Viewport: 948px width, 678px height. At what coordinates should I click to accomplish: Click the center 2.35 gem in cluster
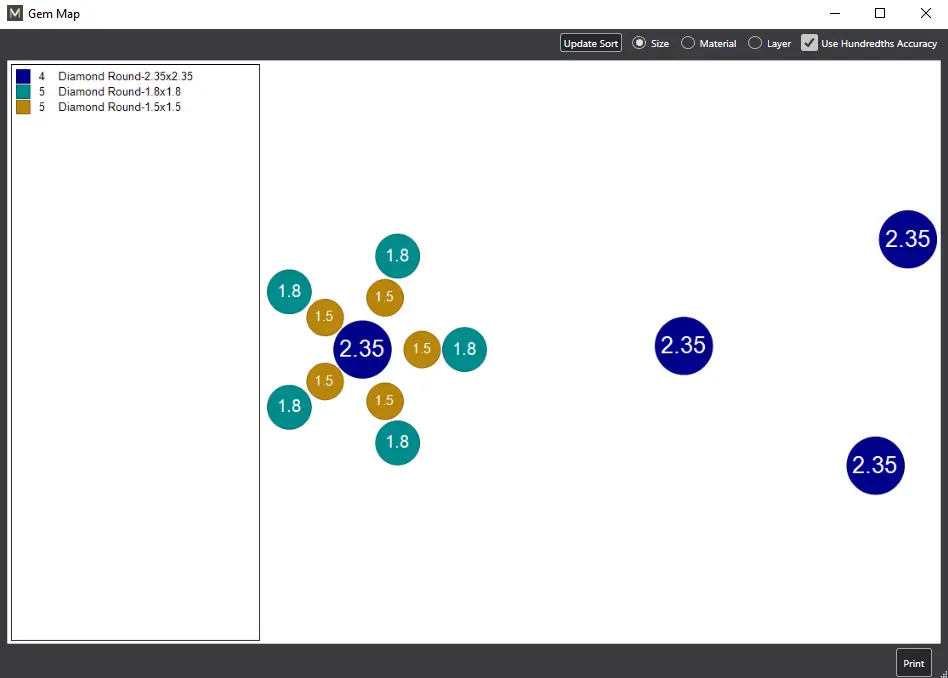362,349
